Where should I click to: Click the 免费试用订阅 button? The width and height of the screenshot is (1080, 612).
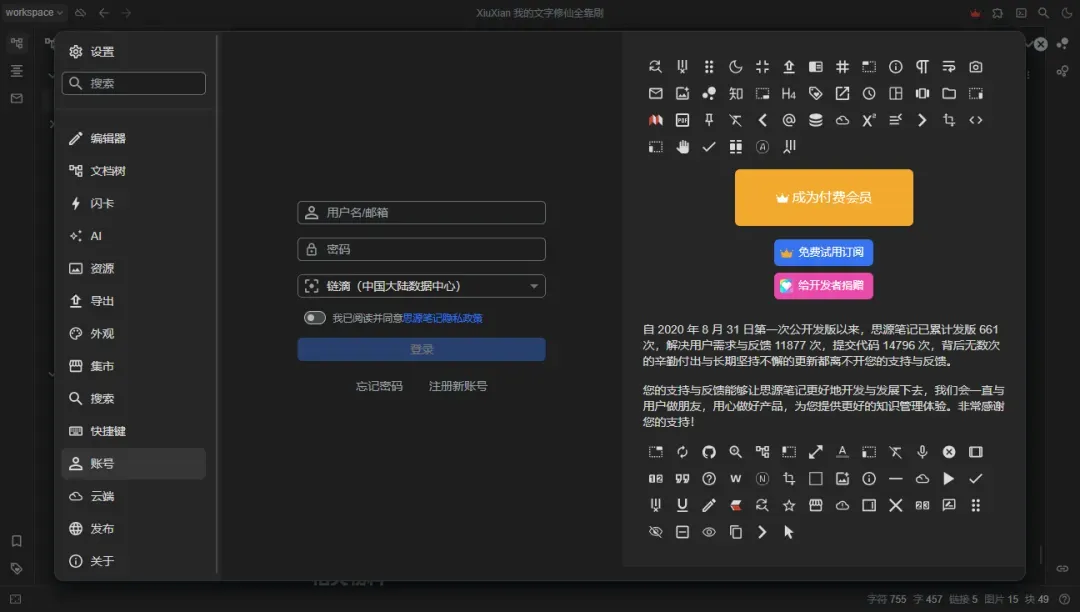pyautogui.click(x=824, y=253)
